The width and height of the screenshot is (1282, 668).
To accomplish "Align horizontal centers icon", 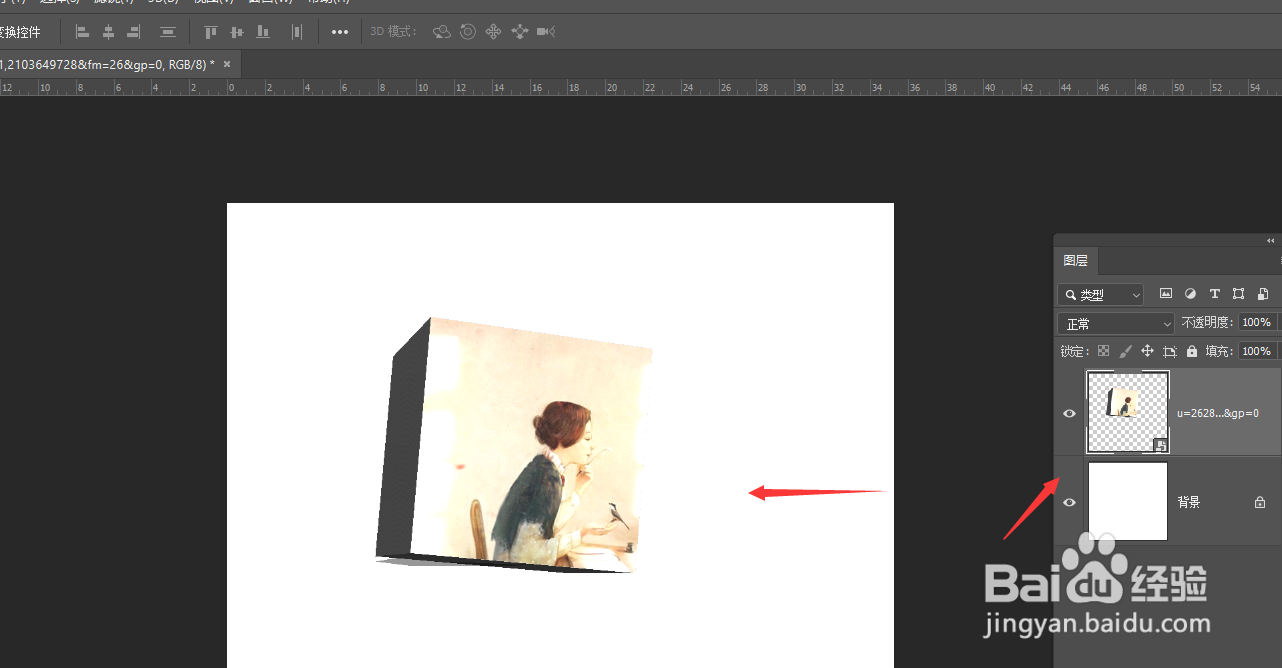I will coord(108,32).
